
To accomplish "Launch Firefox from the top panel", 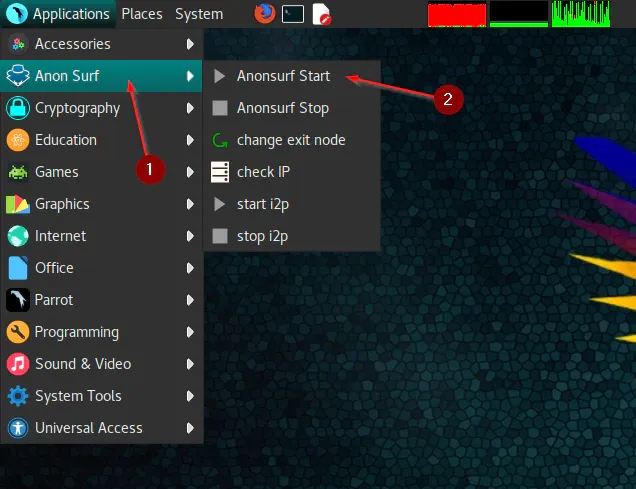I will 265,13.
